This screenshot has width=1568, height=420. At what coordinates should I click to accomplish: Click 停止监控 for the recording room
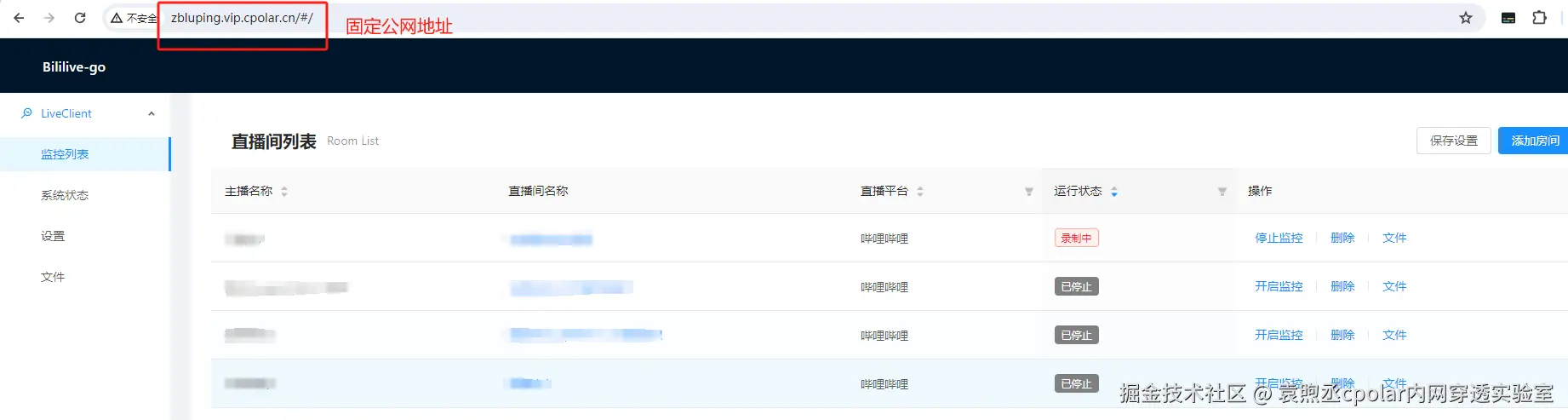[1279, 238]
